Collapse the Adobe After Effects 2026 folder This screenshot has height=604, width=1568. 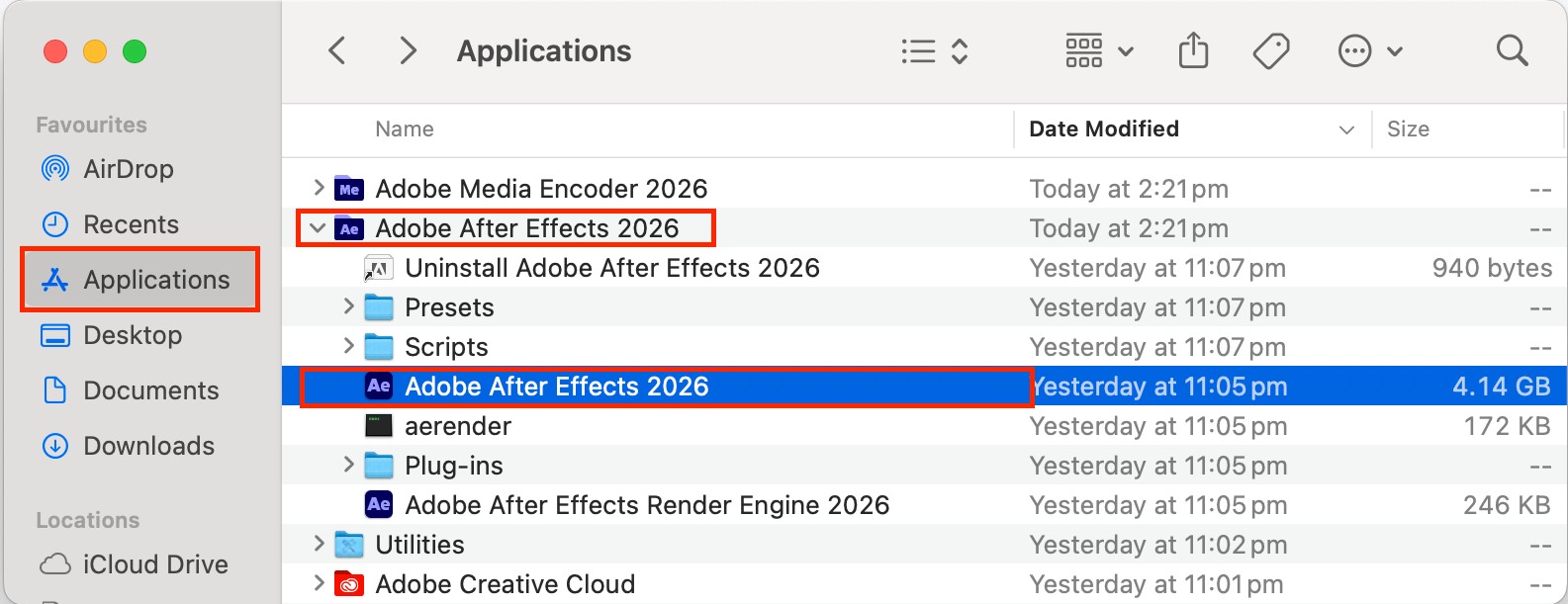tap(317, 227)
